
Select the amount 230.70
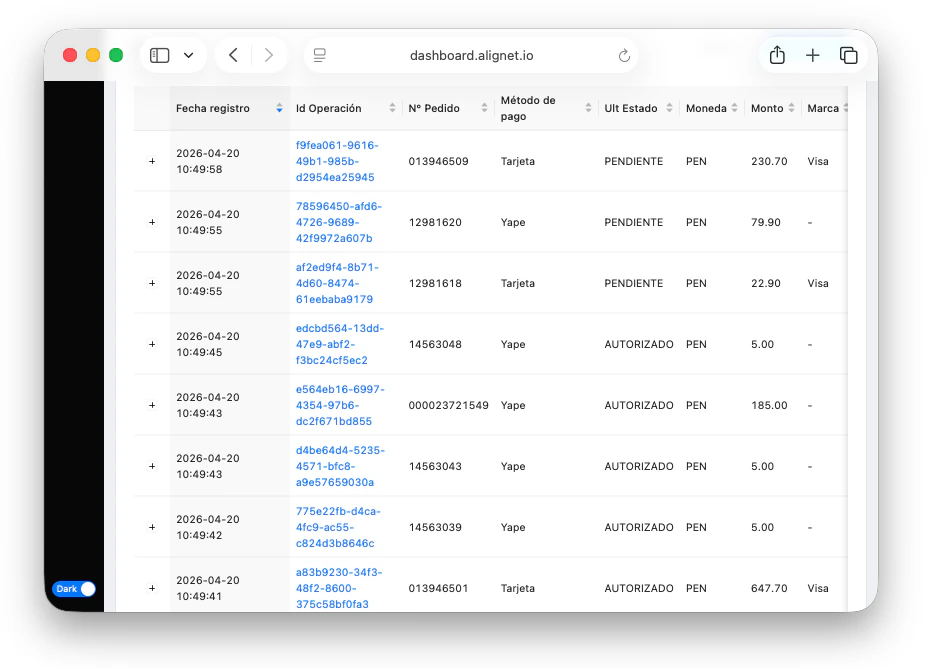769,161
